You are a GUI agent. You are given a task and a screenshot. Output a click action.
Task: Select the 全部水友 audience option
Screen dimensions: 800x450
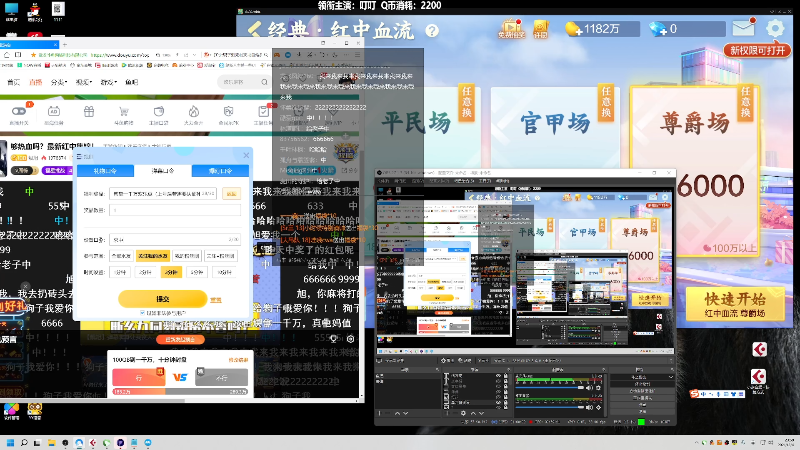pos(121,256)
